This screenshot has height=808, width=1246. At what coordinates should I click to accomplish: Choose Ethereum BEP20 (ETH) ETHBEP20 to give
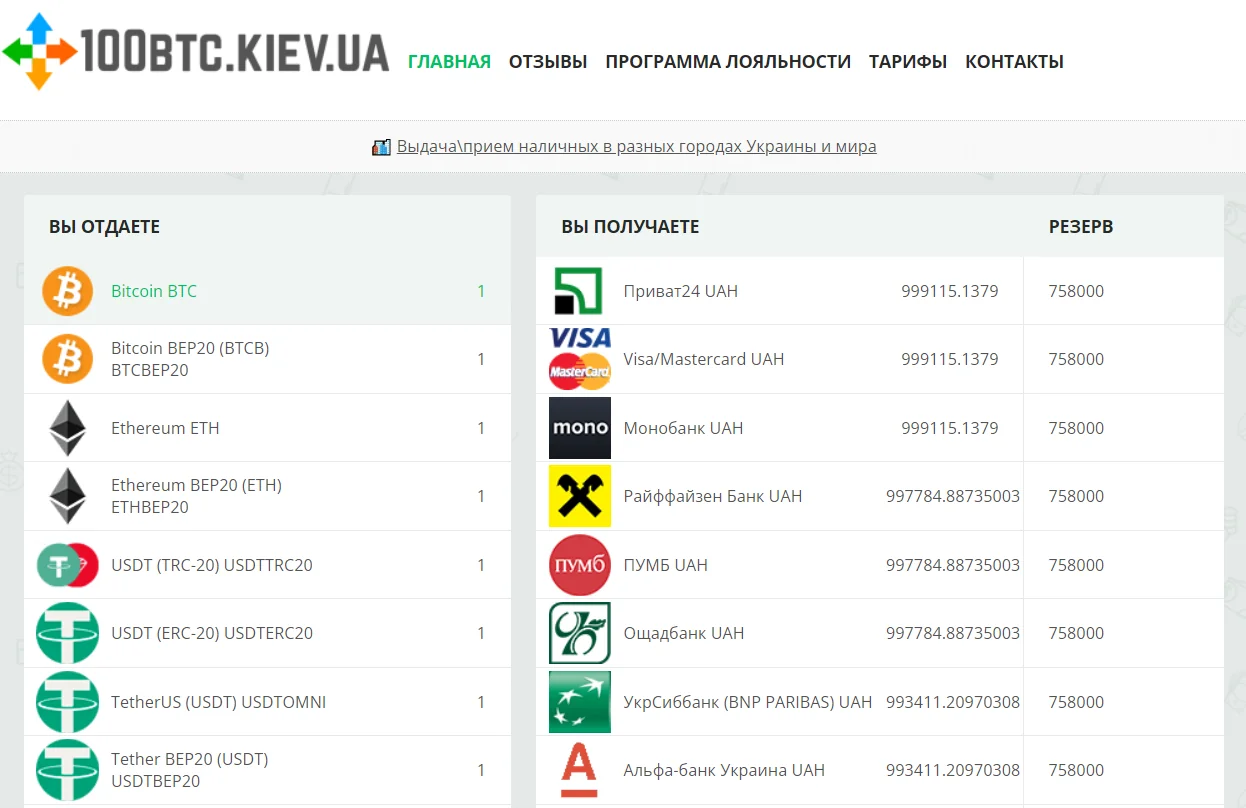coord(267,496)
